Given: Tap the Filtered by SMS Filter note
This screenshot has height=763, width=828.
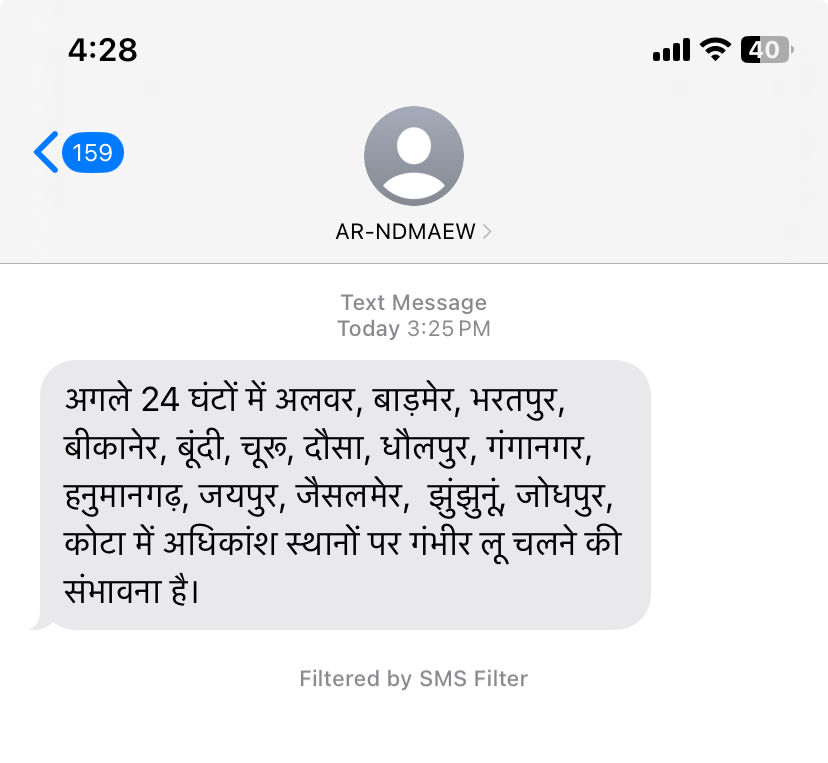Looking at the screenshot, I should 413,679.
